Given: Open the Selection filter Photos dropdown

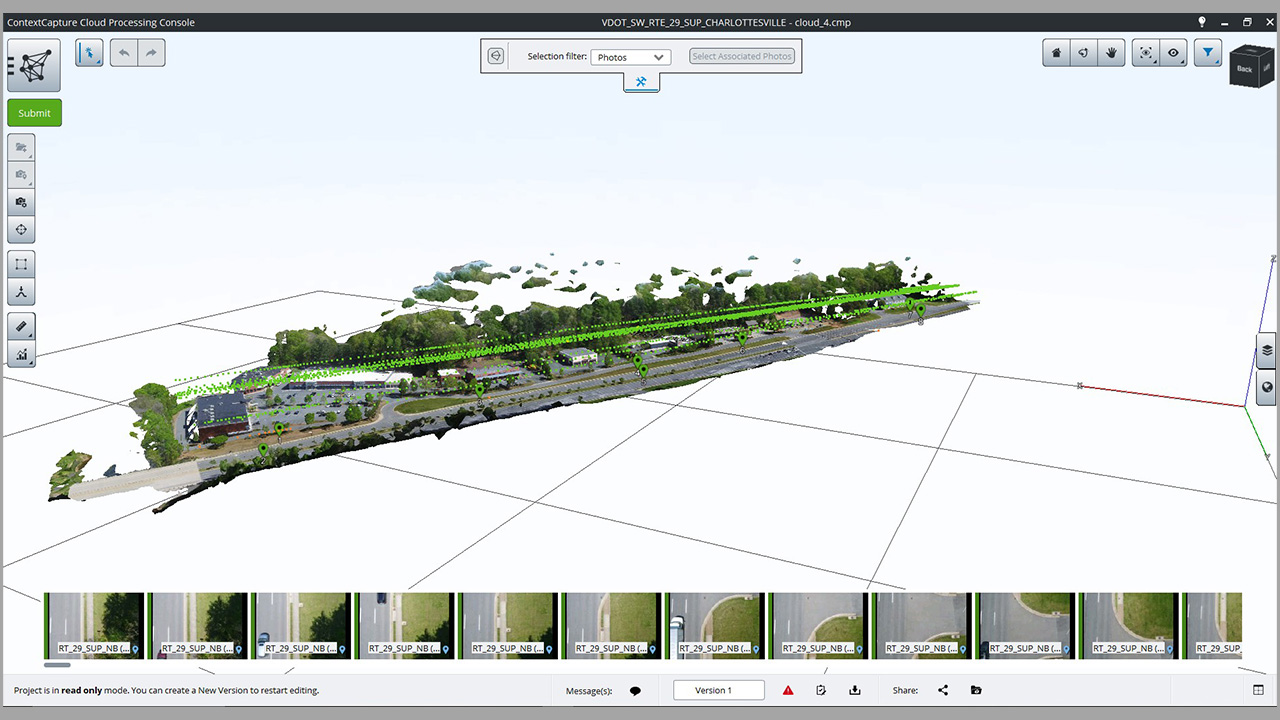Looking at the screenshot, I should [x=630, y=57].
